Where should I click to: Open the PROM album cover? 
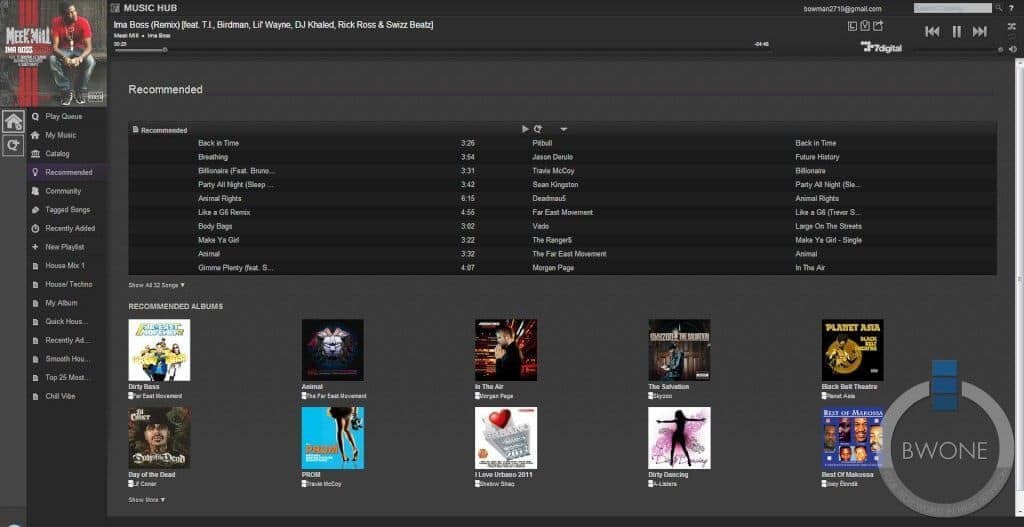click(332, 438)
